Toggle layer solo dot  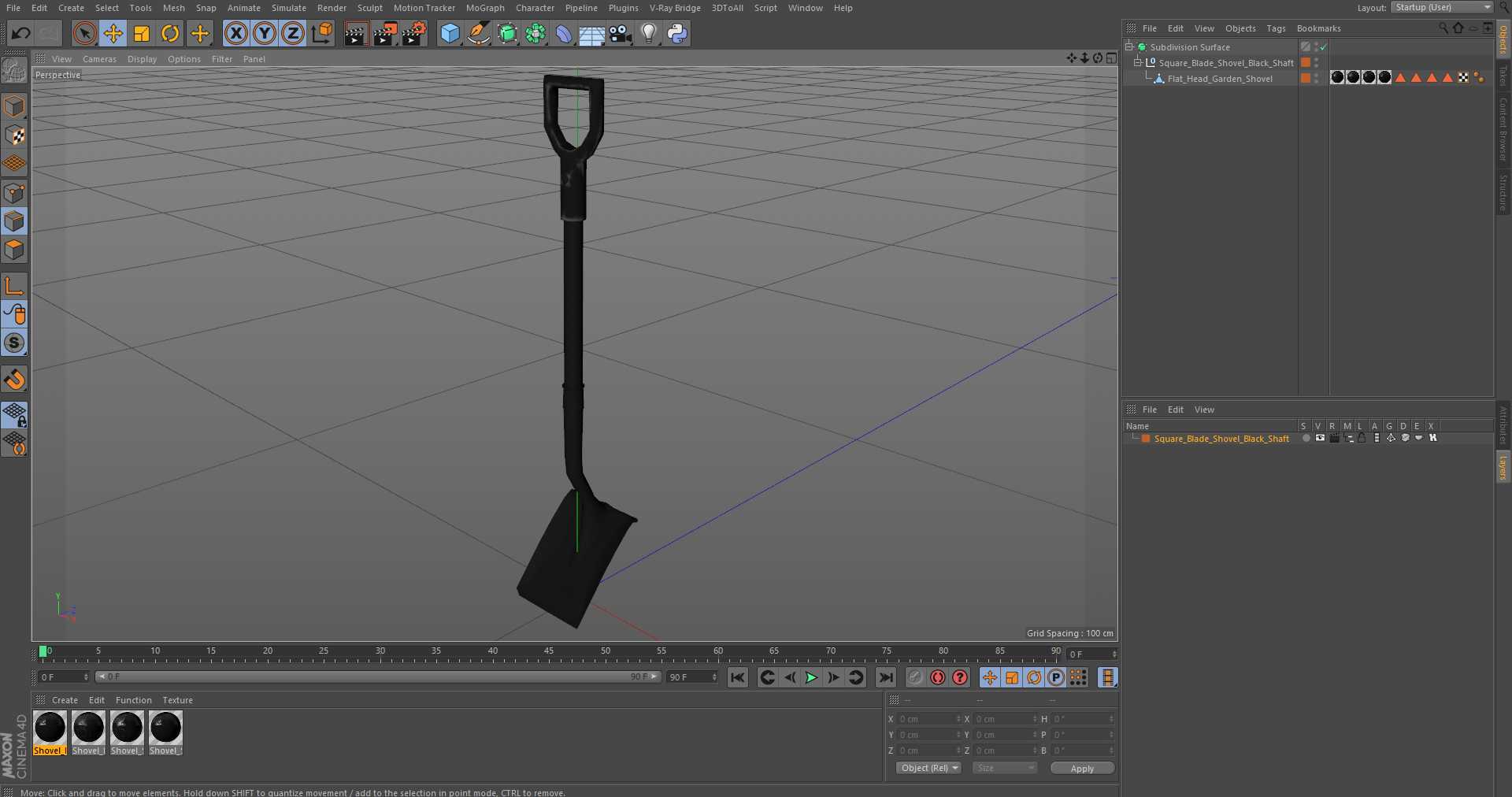click(x=1306, y=438)
